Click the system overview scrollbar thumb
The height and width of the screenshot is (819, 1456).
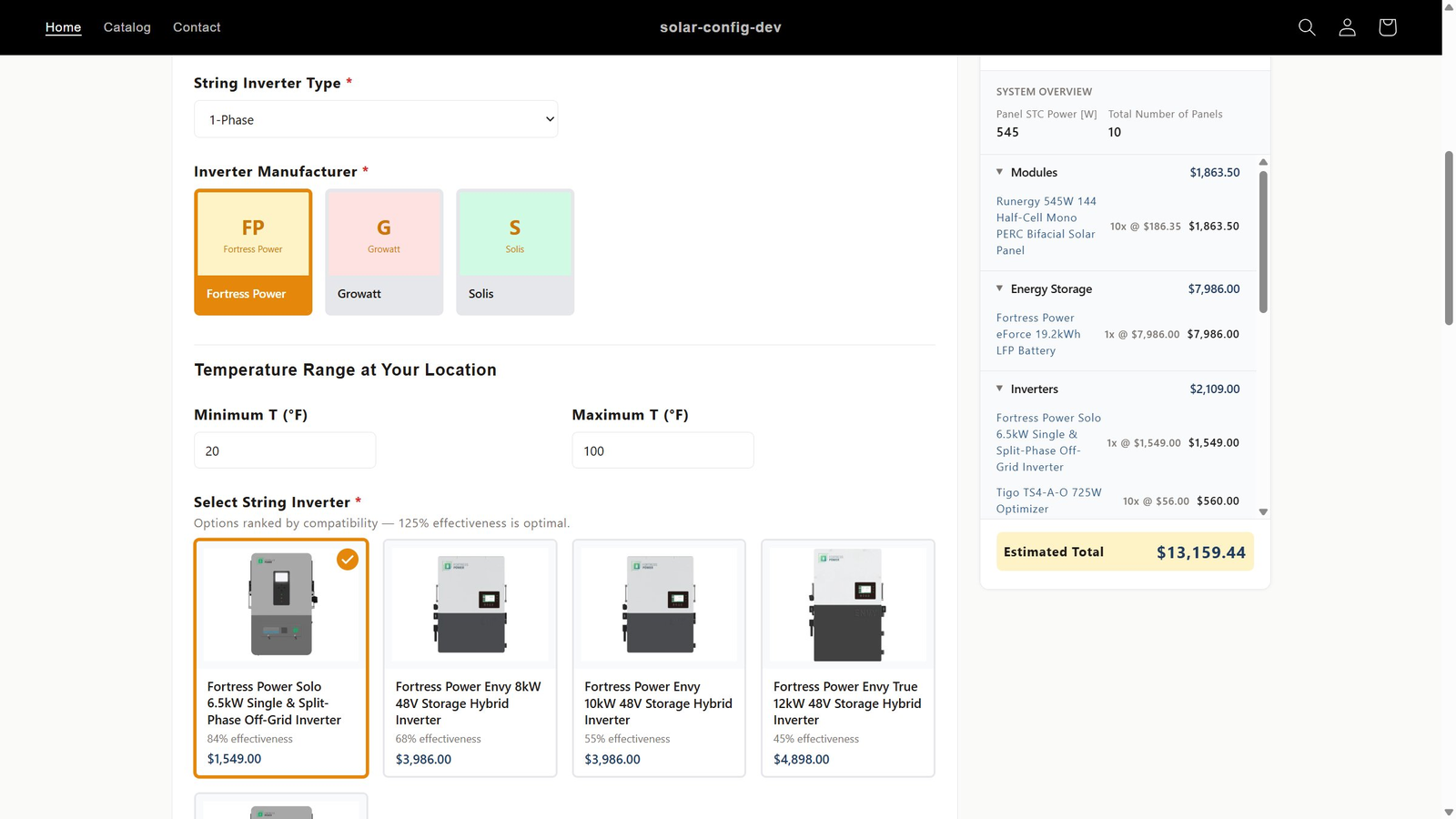point(1263,242)
